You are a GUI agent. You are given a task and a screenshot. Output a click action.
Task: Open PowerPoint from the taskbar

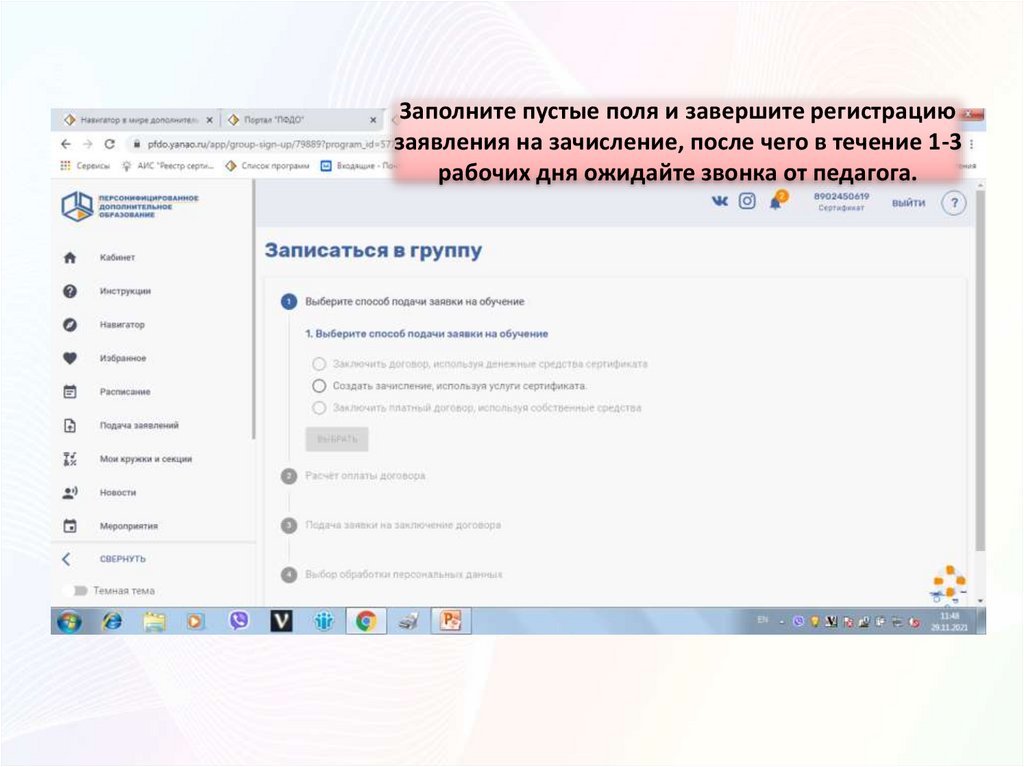pos(451,621)
